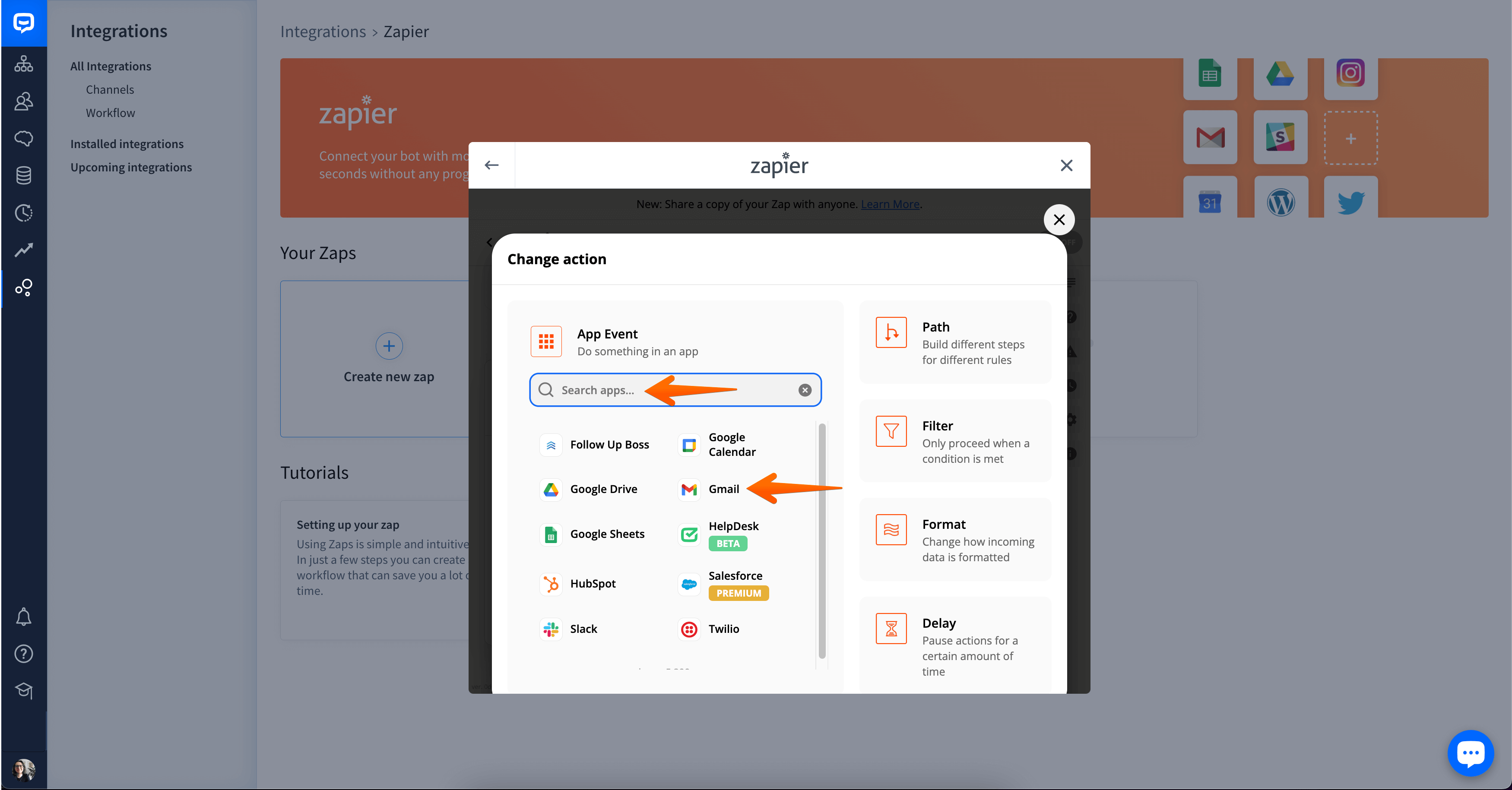
Task: Open the integrations sidebar icon
Action: (23, 288)
